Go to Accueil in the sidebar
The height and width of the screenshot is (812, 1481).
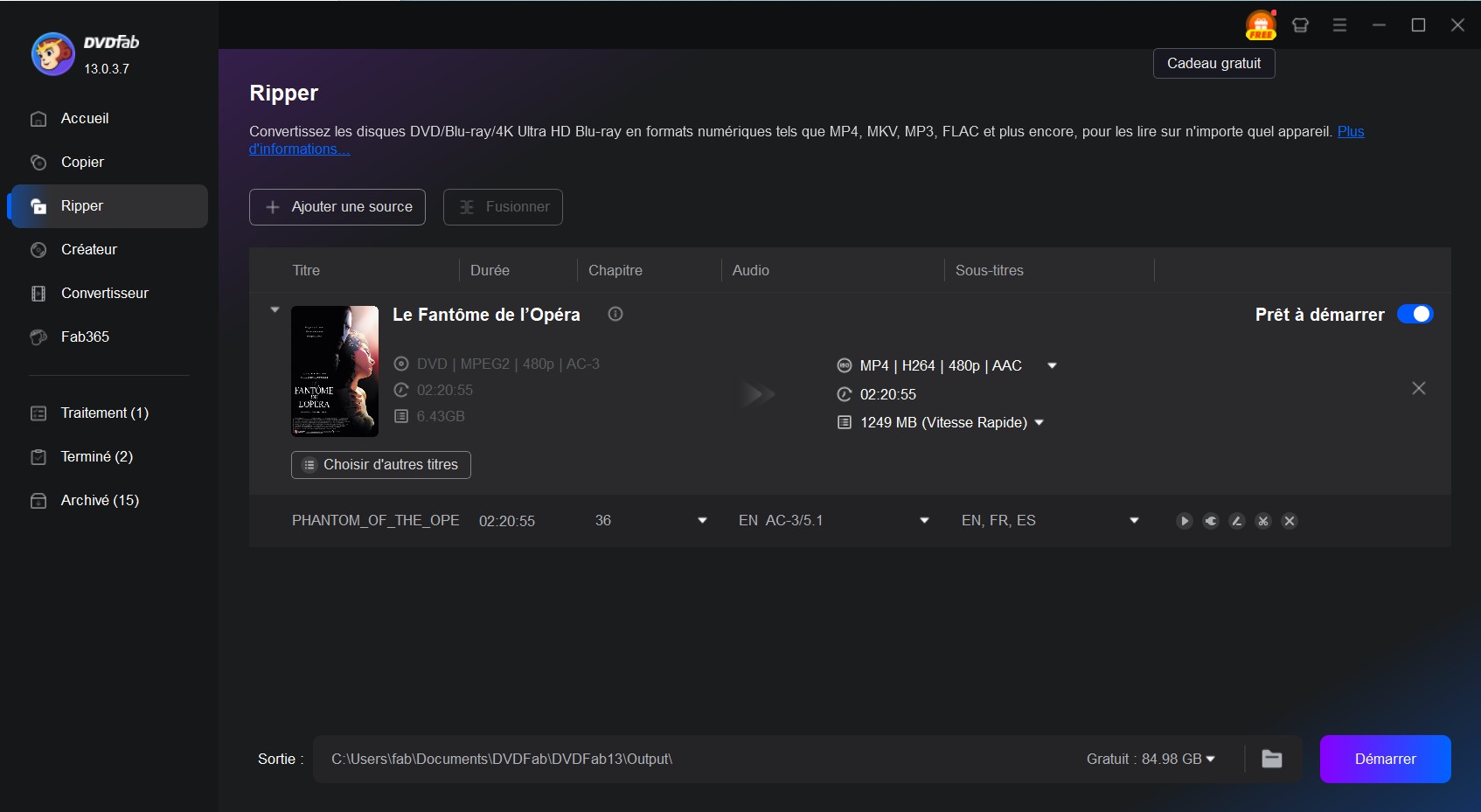[x=109, y=118]
